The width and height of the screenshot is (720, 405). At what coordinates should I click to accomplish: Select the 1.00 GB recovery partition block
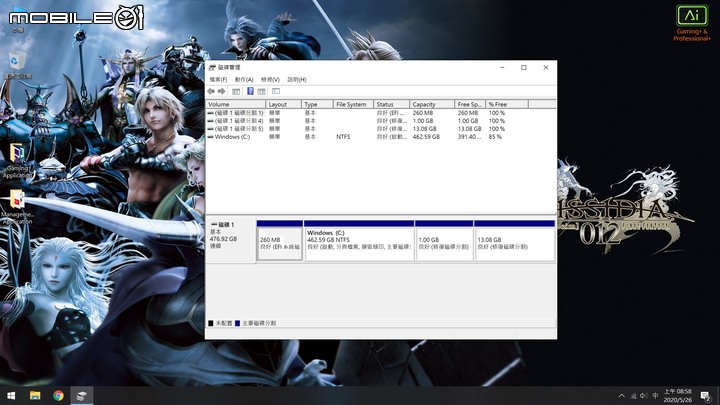click(444, 241)
